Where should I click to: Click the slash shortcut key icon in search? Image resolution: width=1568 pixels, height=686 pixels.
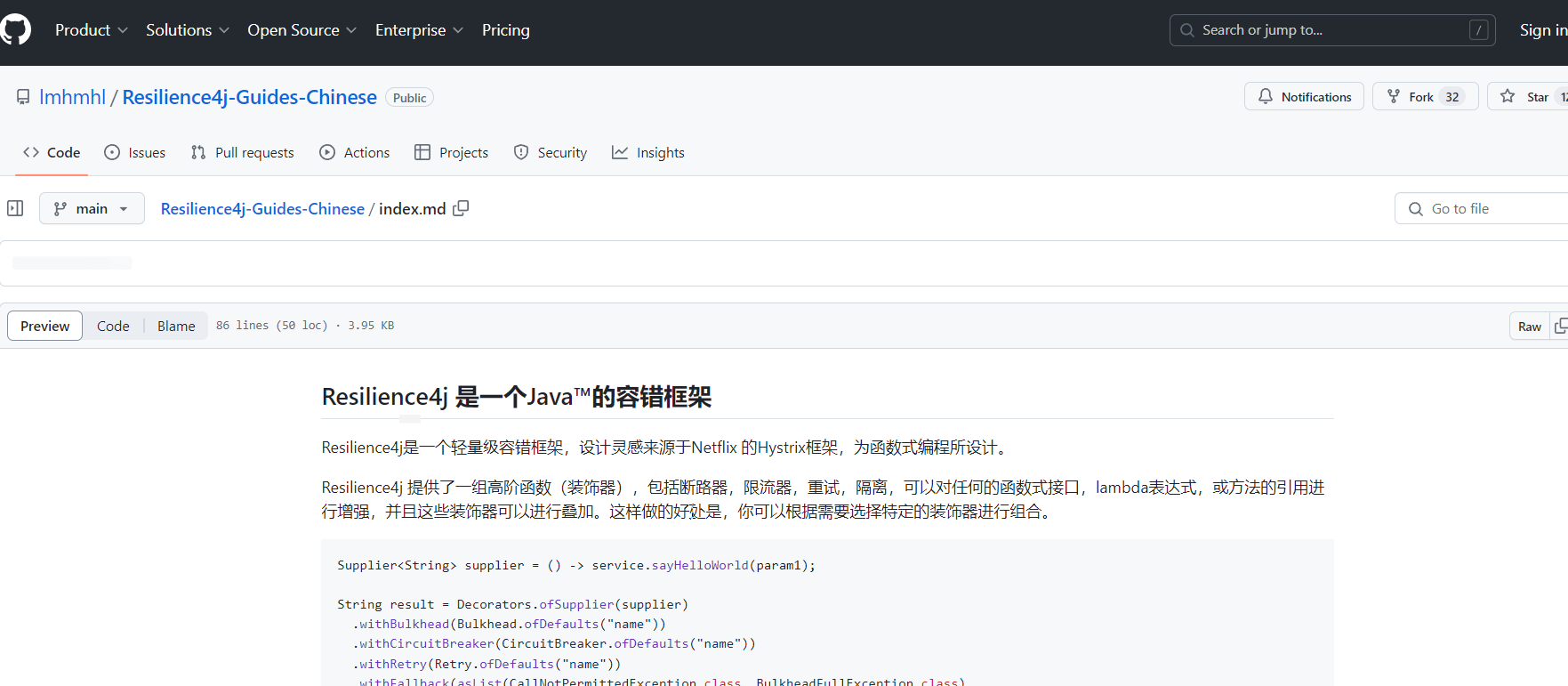1478,30
